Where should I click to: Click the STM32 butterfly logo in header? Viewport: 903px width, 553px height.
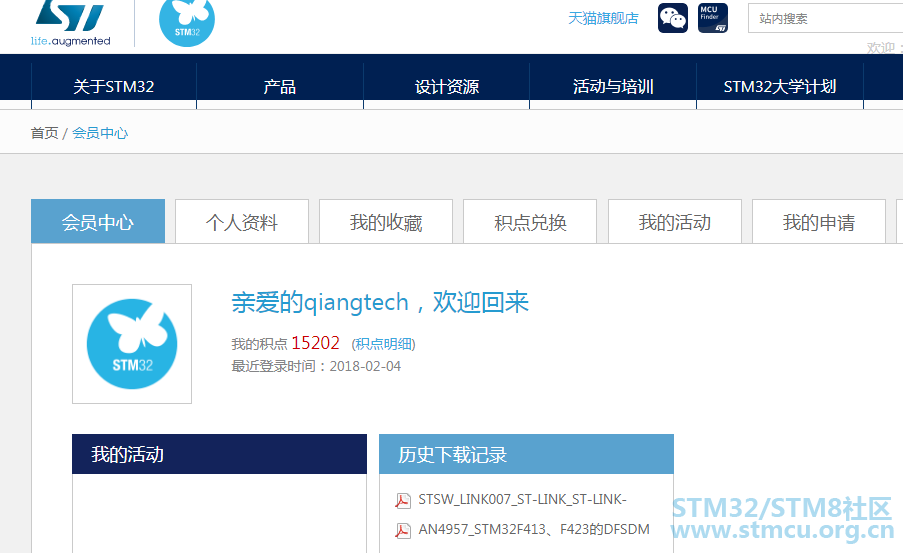click(x=187, y=22)
